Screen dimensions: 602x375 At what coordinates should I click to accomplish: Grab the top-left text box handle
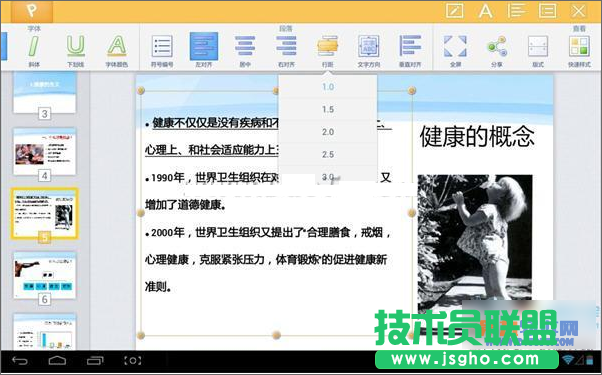pyautogui.click(x=141, y=91)
